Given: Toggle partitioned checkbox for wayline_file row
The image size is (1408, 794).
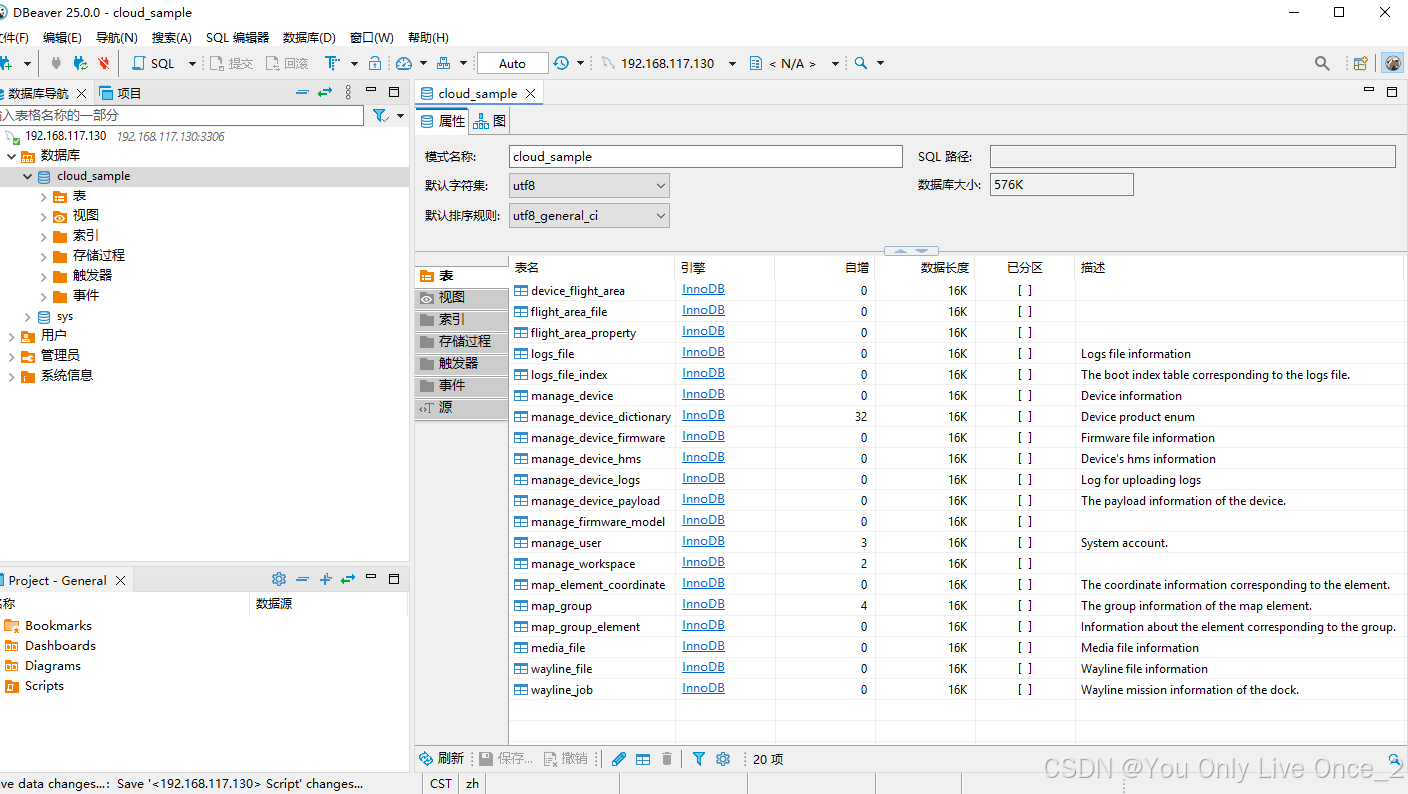Looking at the screenshot, I should [x=1025, y=669].
